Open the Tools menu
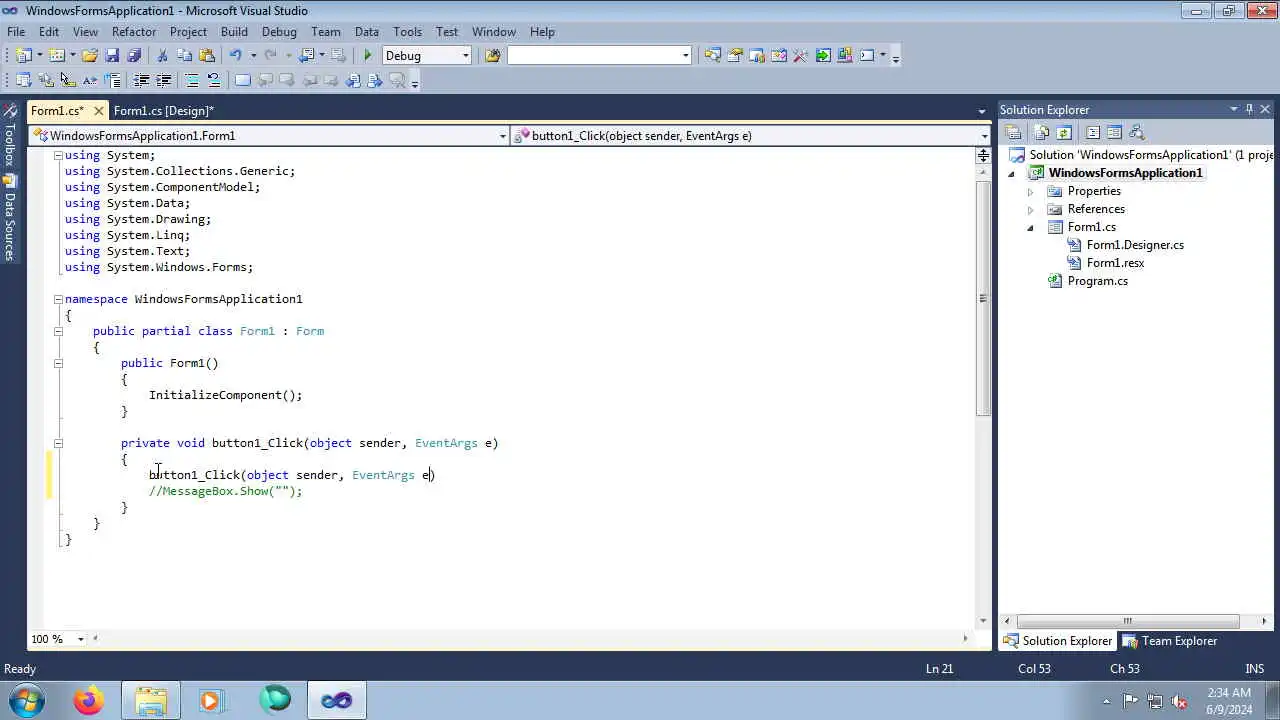Screen dimensions: 1280x720 click(x=407, y=32)
